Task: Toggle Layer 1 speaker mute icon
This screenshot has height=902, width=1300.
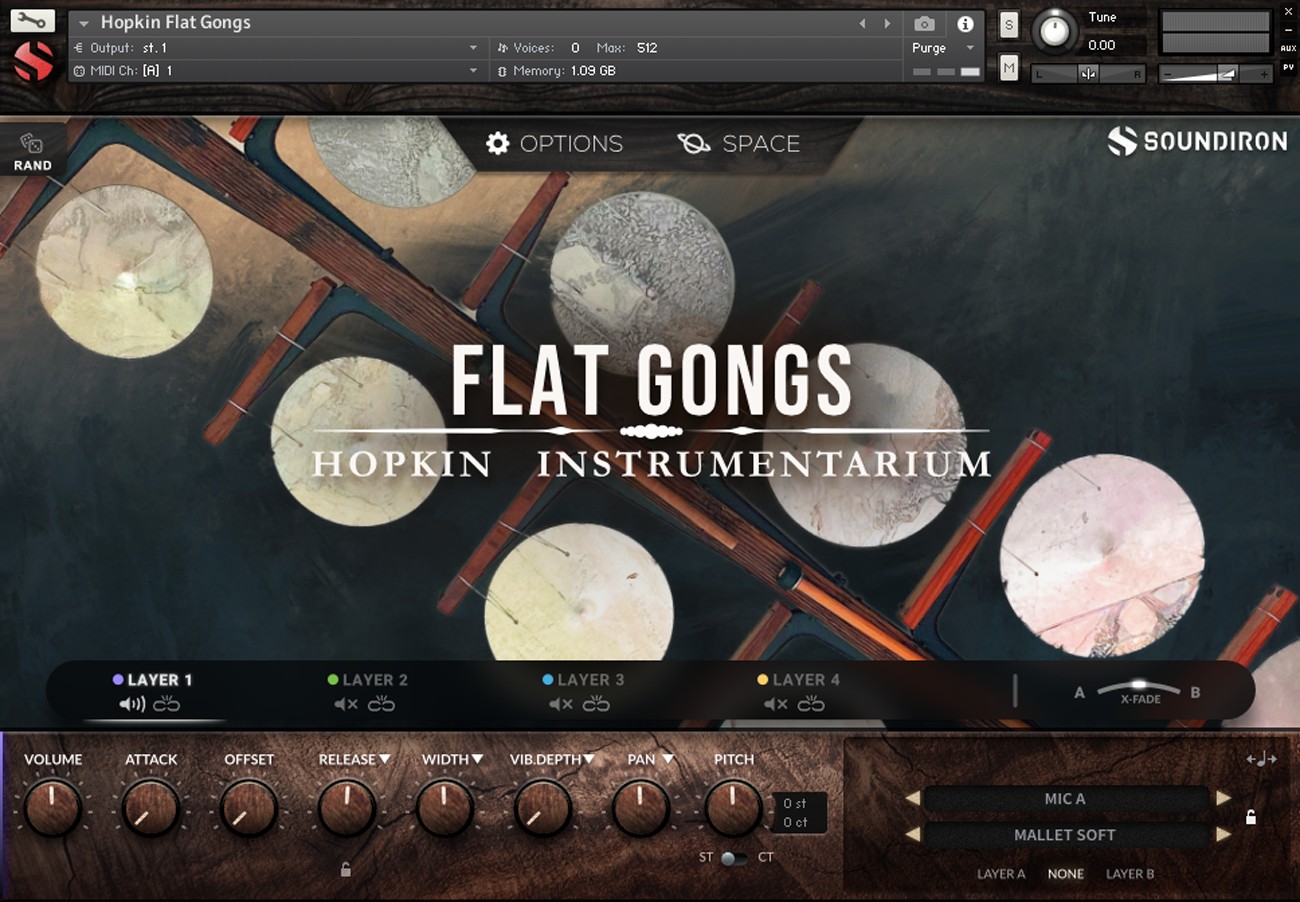Action: (132, 704)
